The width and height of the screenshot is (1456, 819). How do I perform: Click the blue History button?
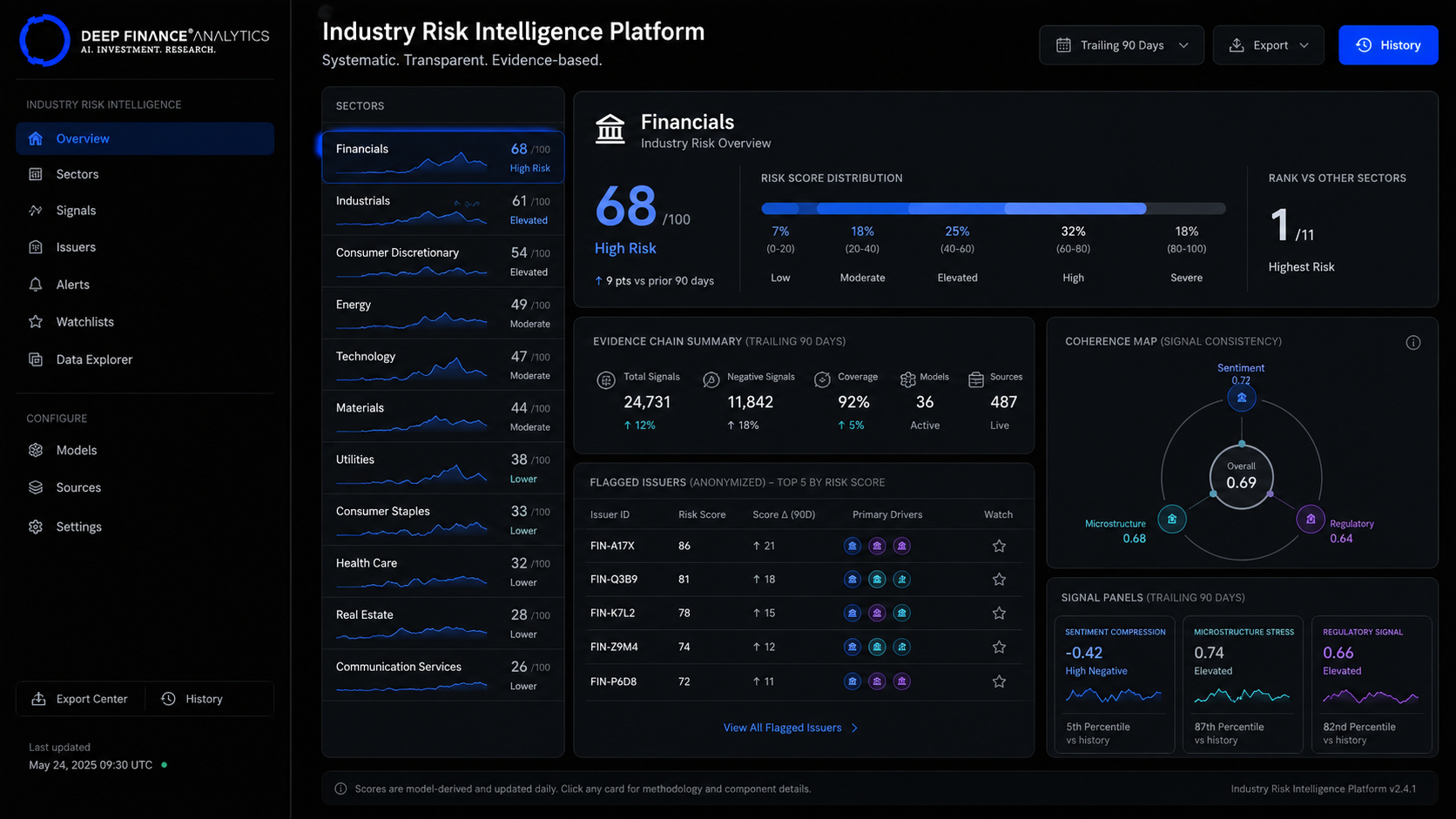pyautogui.click(x=1388, y=45)
